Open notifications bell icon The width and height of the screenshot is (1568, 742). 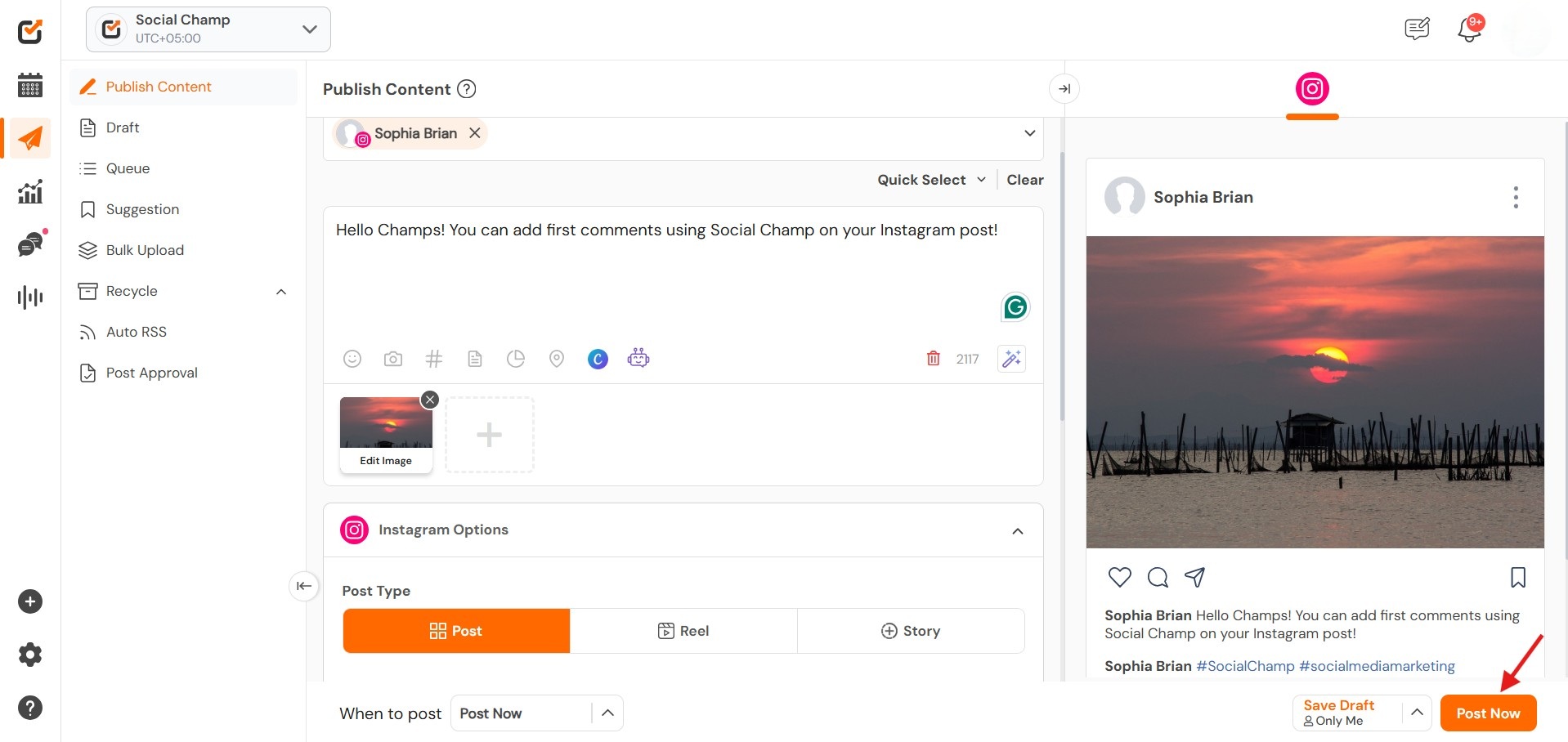(x=1469, y=30)
